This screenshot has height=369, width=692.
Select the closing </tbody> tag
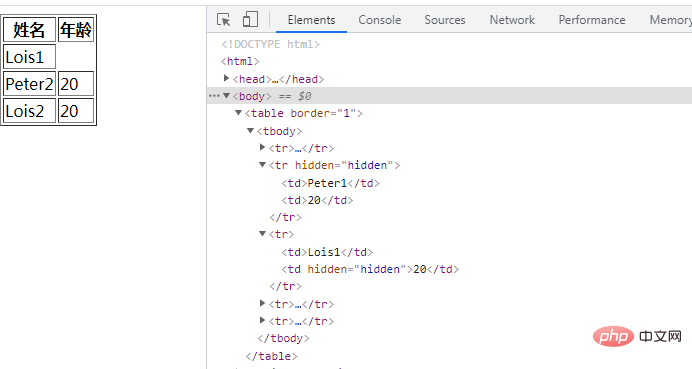[x=283, y=339]
